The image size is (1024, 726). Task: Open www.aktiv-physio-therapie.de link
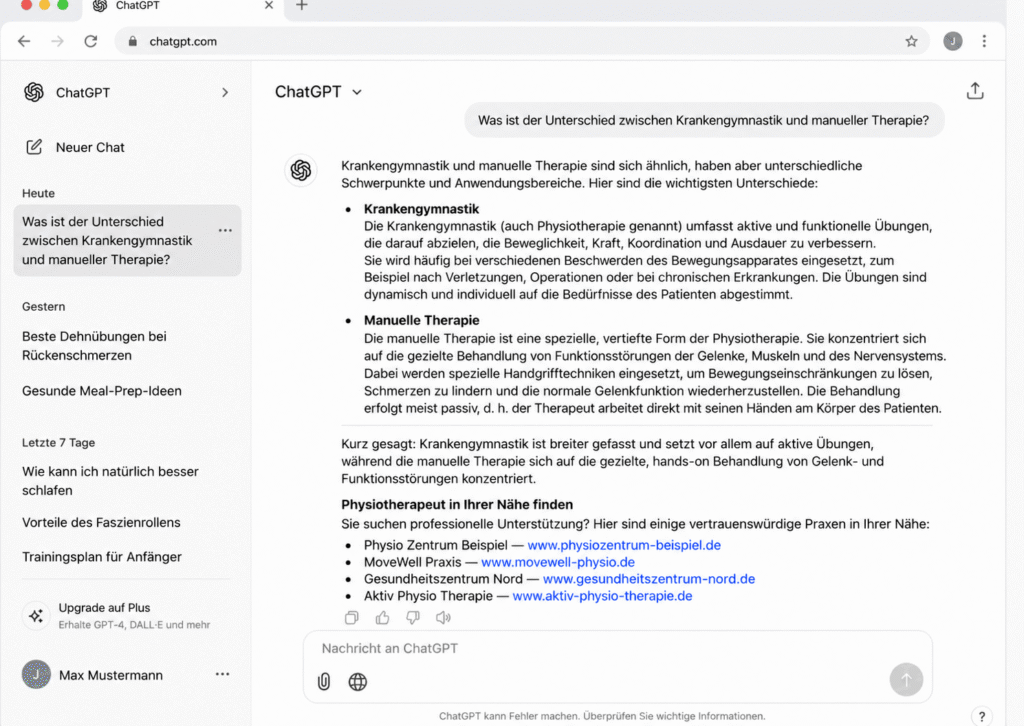(x=602, y=596)
